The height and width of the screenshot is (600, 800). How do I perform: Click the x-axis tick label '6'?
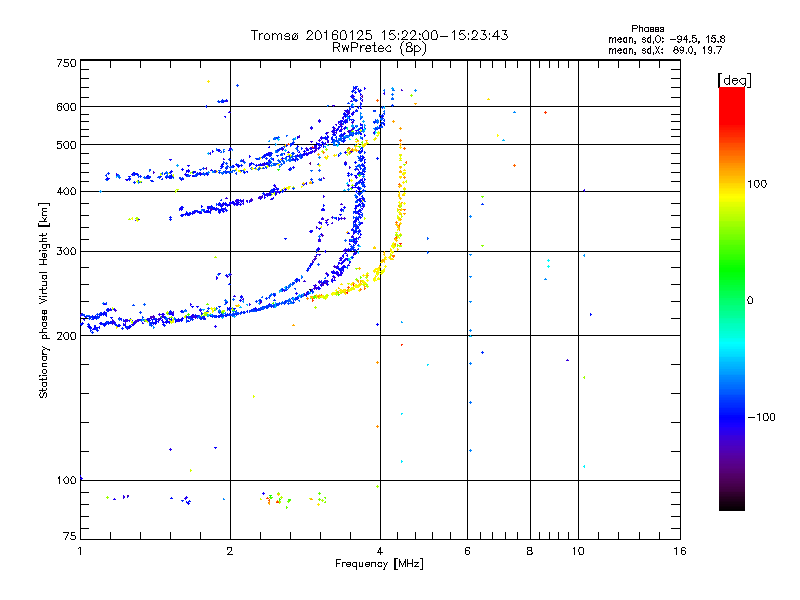tap(467, 551)
